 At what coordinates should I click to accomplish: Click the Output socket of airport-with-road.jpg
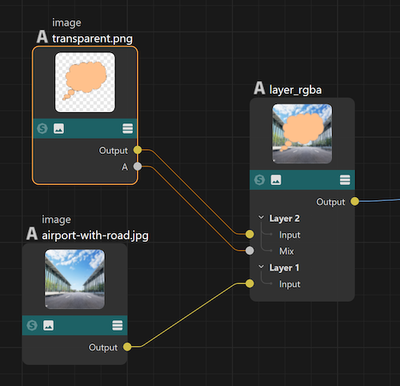click(x=127, y=347)
